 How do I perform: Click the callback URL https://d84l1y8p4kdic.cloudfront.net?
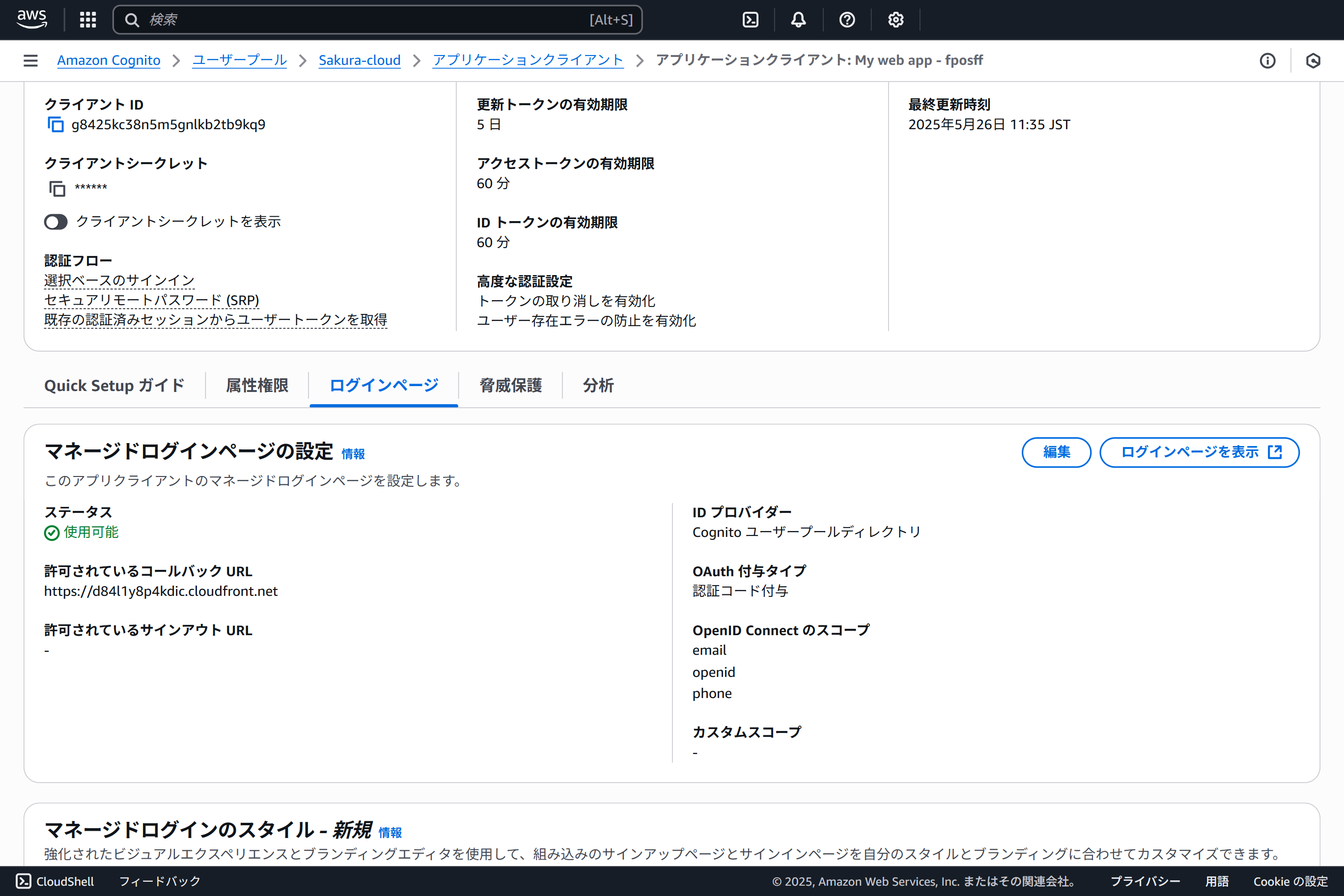point(161,591)
